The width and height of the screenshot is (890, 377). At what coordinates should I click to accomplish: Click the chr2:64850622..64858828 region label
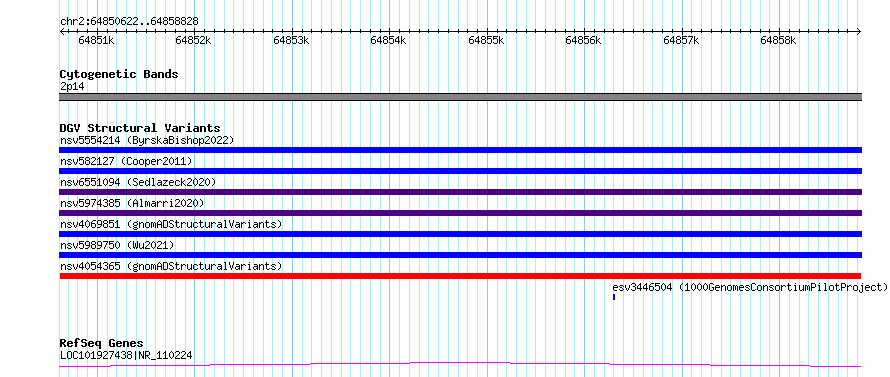point(129,21)
